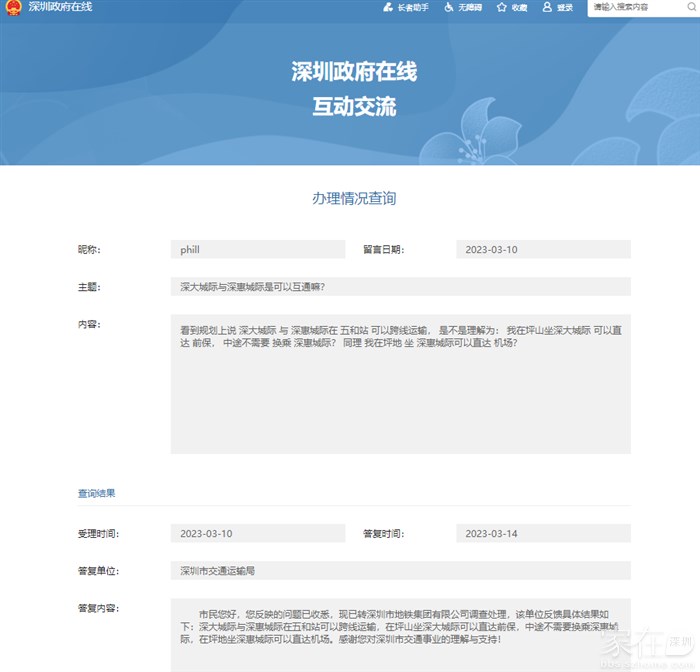
Task: Click the 答复单位 field 深圳市交通运输局
Action: (x=400, y=571)
